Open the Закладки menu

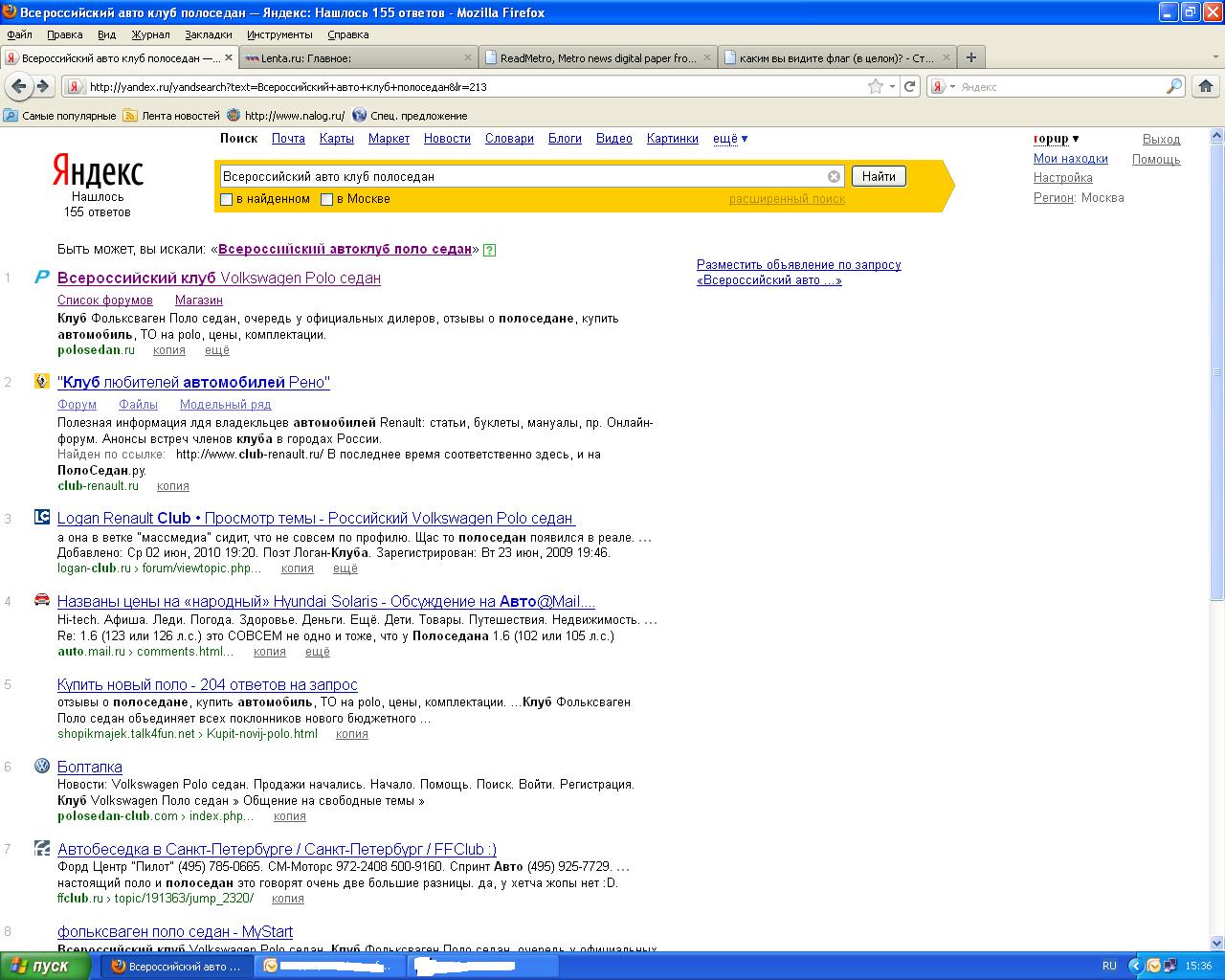tap(208, 34)
